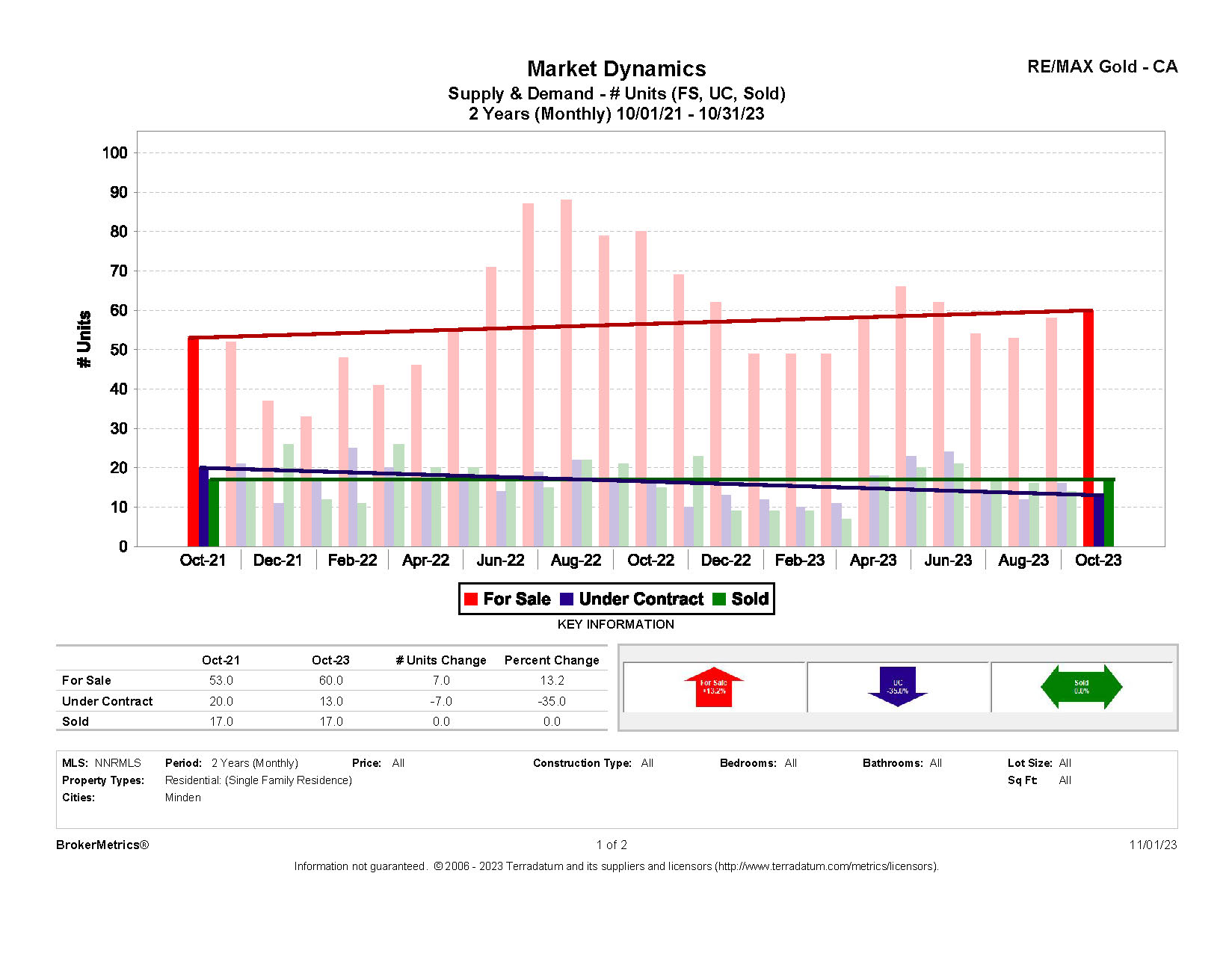Click the date range 10/01/21 - 10/31/23

(x=691, y=114)
